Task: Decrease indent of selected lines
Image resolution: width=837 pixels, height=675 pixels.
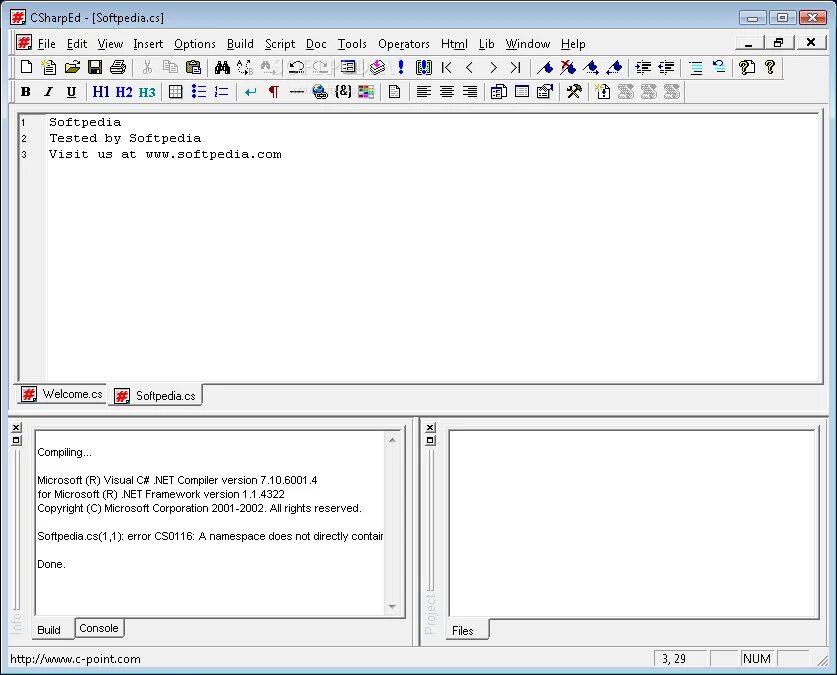Action: [x=666, y=67]
